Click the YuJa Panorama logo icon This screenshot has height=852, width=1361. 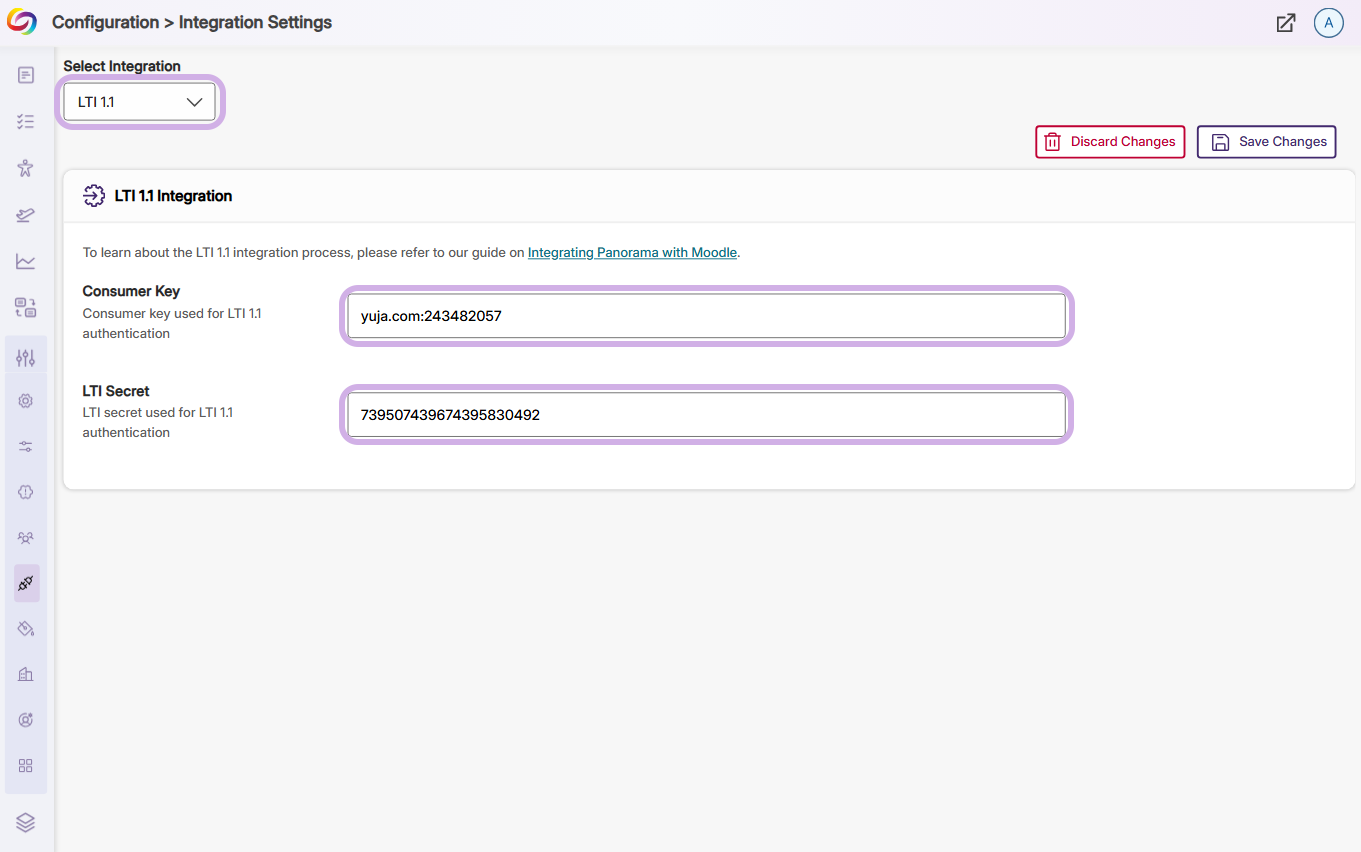(x=22, y=21)
